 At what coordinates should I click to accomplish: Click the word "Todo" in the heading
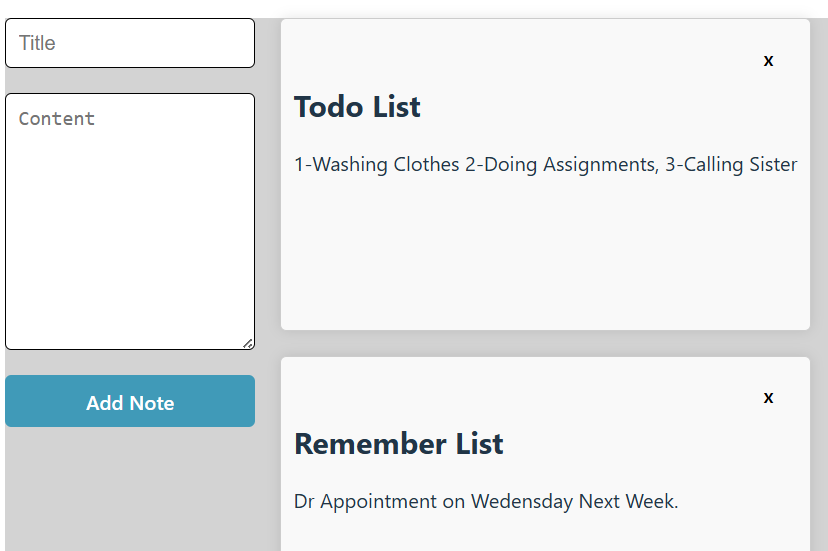329,107
